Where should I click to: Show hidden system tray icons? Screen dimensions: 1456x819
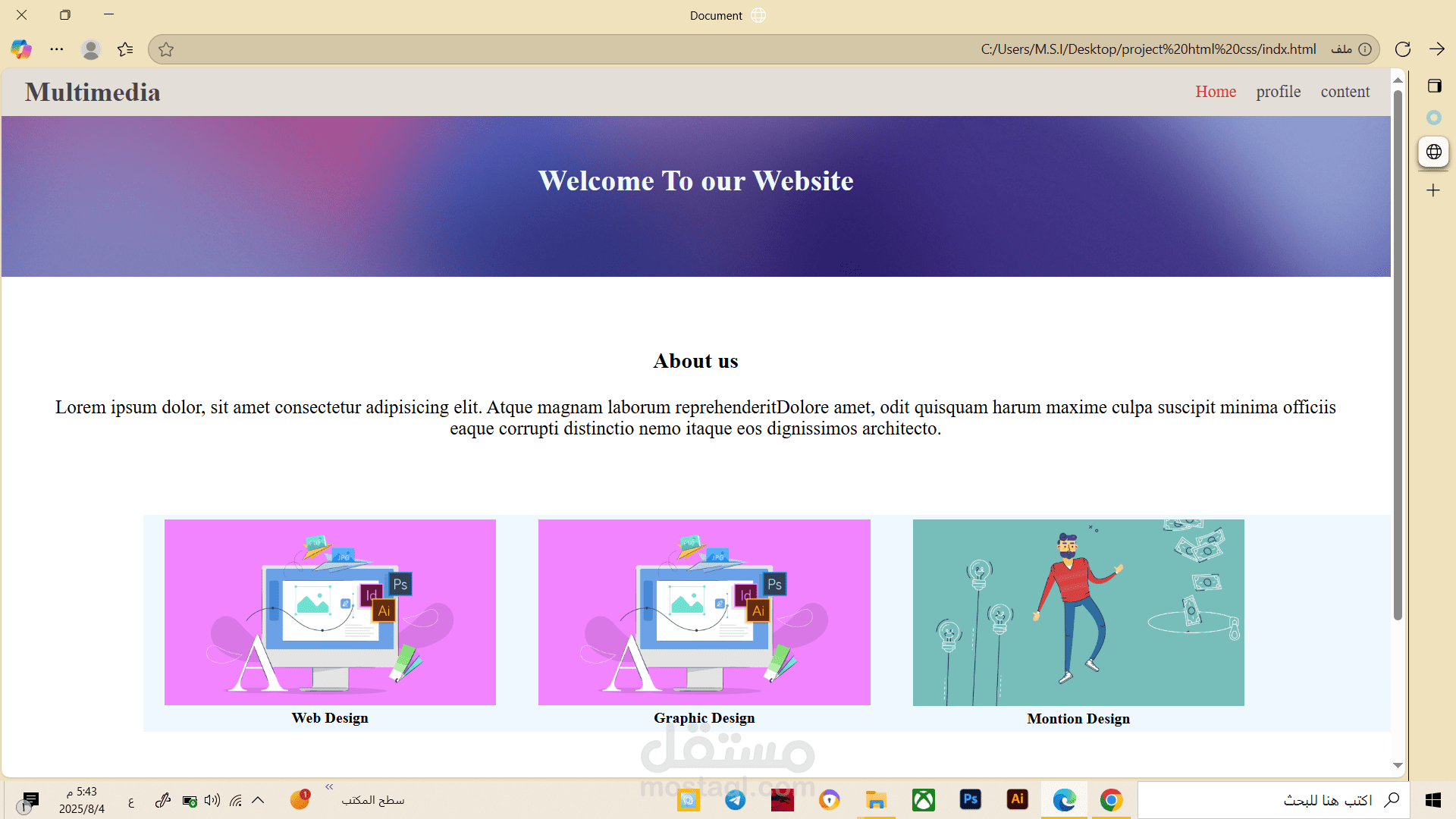click(x=258, y=800)
